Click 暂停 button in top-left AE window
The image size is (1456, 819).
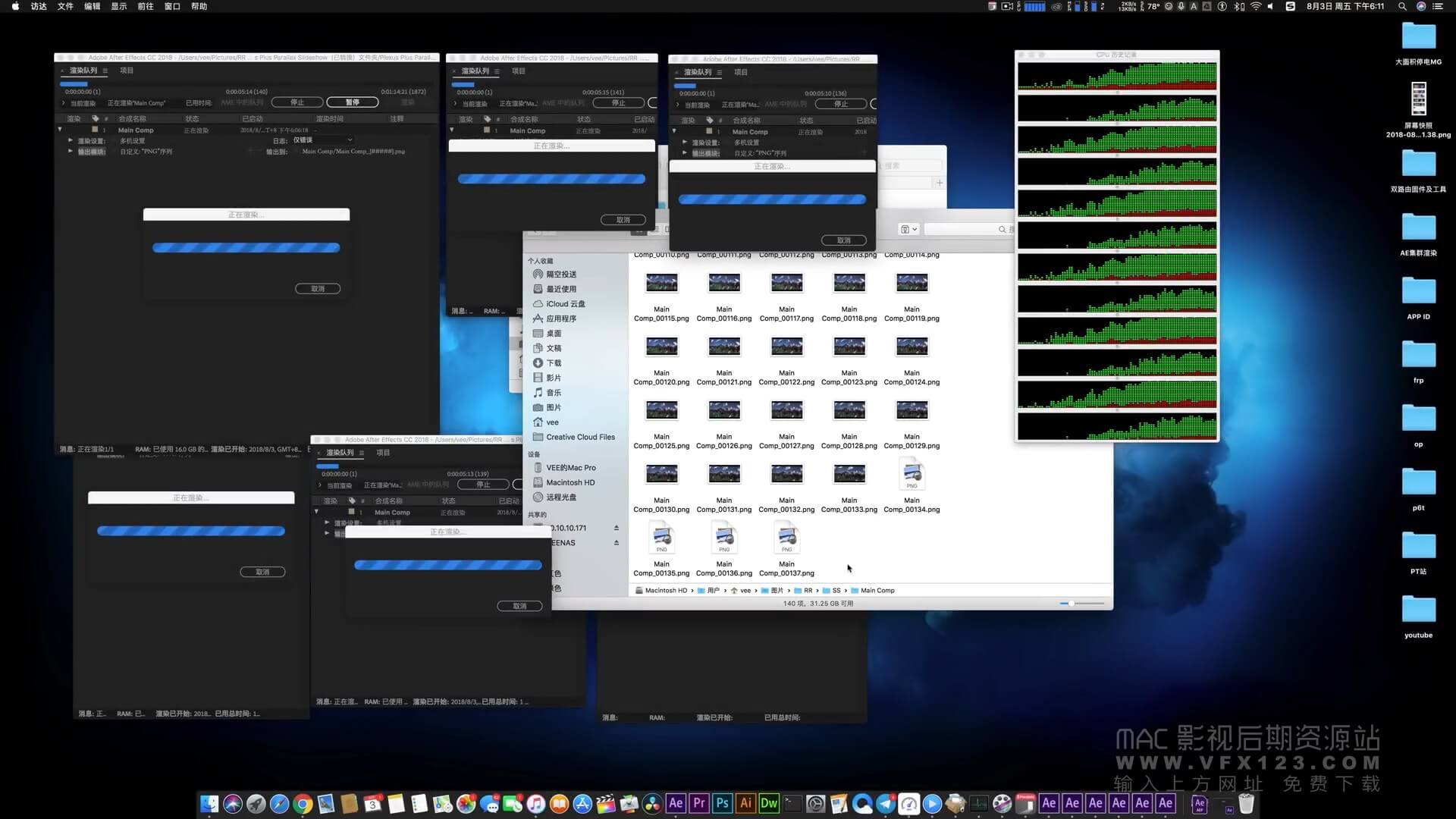(353, 102)
